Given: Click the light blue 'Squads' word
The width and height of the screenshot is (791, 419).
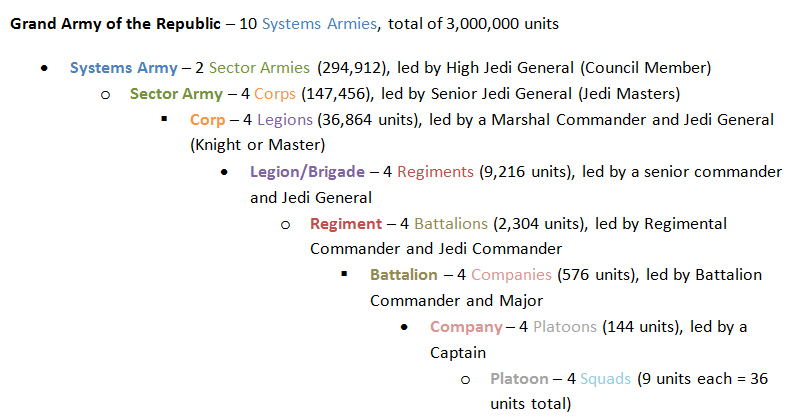Looking at the screenshot, I should 605,379.
